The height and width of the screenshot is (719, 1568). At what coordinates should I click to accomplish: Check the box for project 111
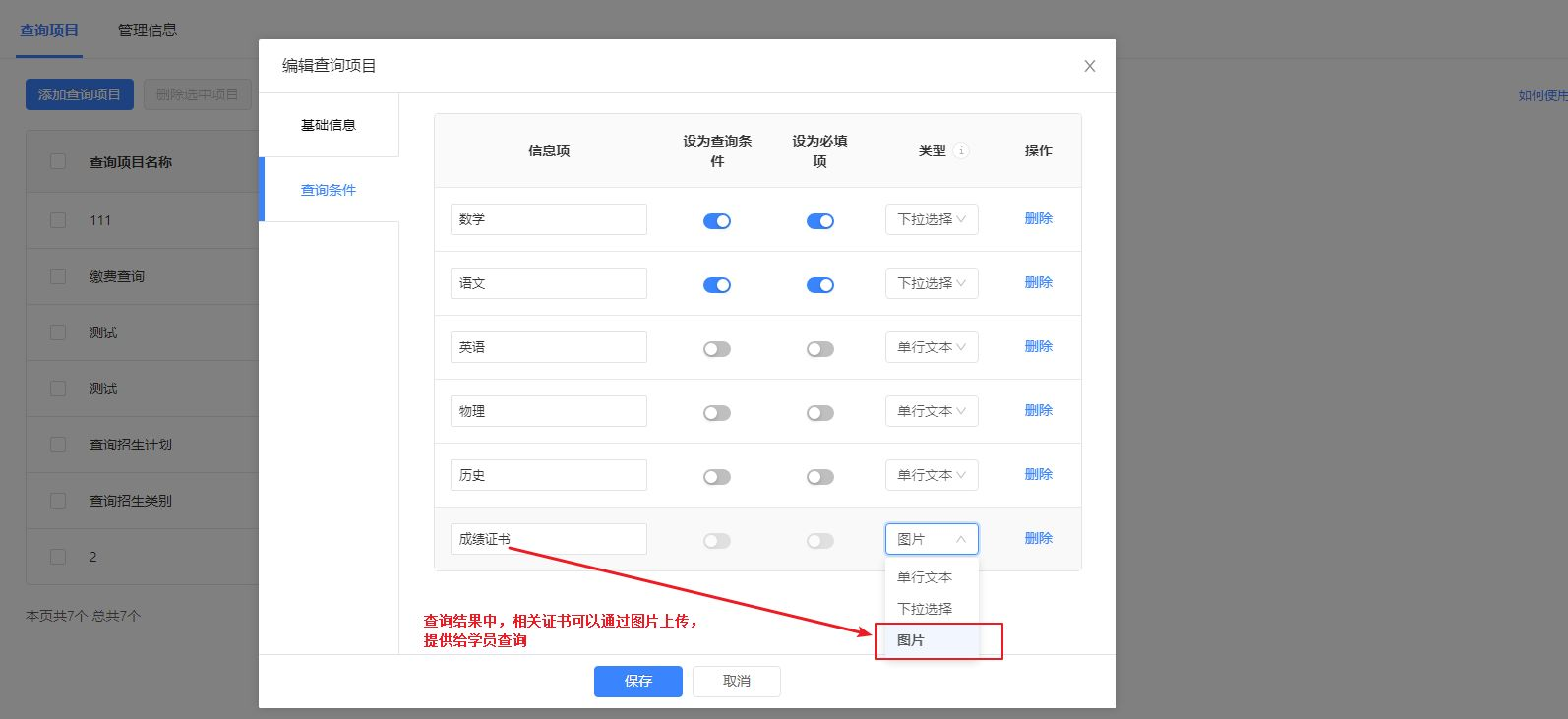[58, 220]
